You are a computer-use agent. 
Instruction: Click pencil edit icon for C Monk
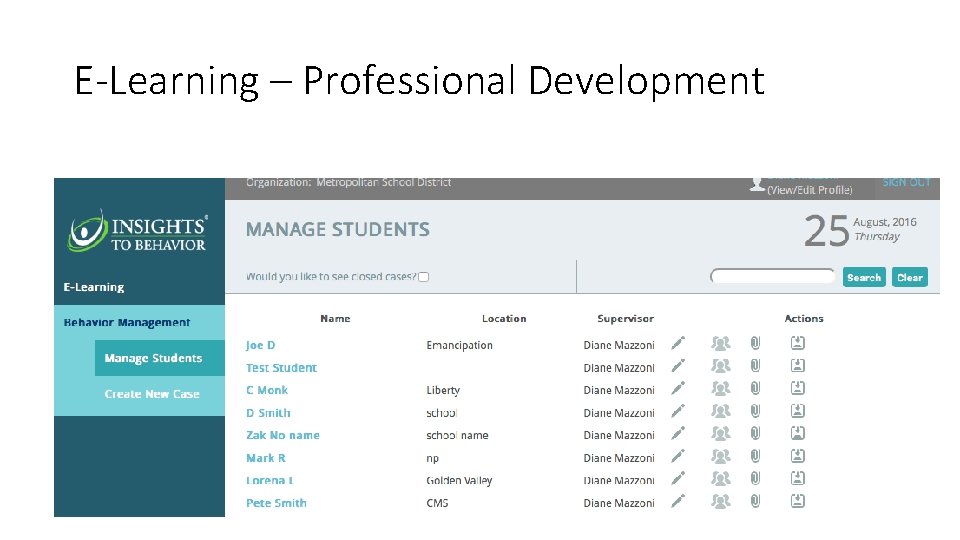click(x=678, y=388)
